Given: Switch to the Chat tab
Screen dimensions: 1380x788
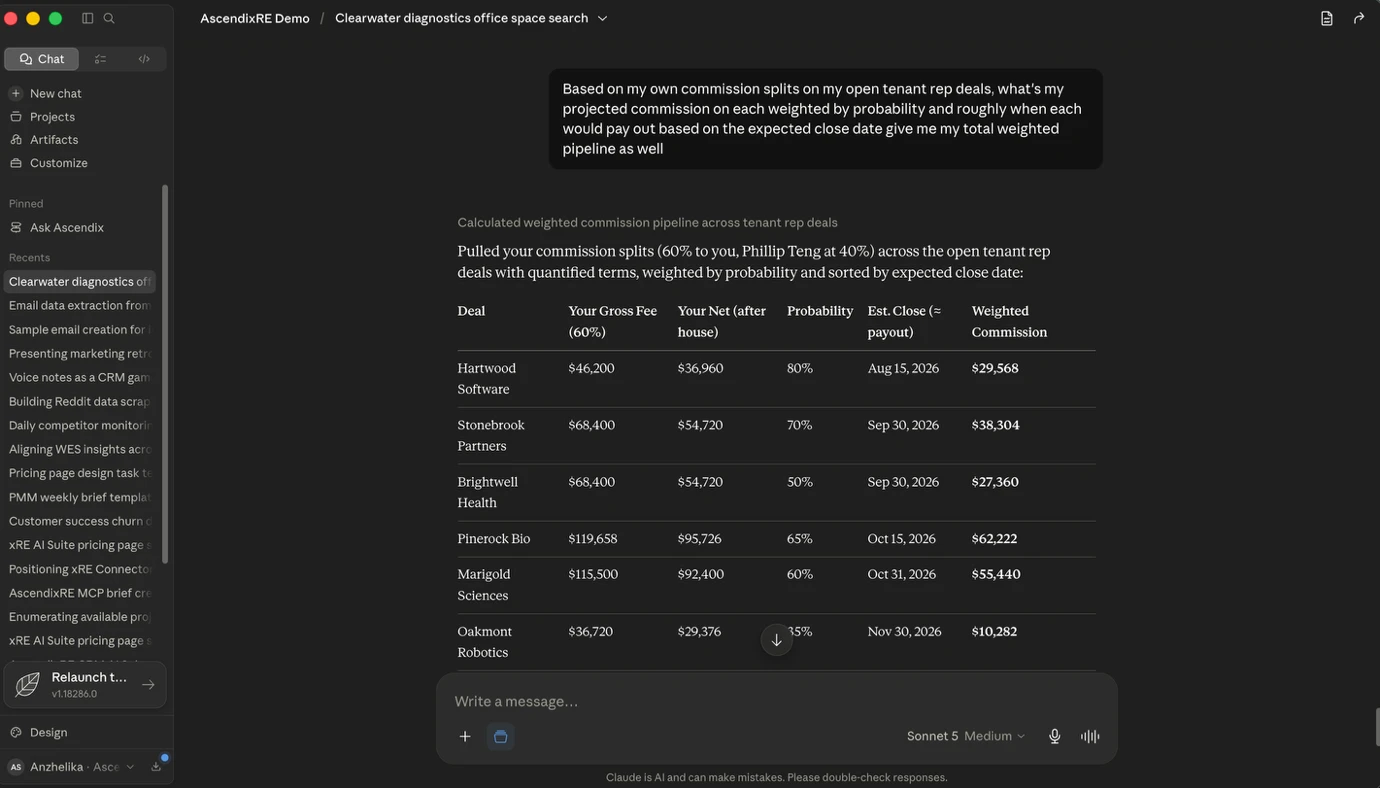Looking at the screenshot, I should 42,59.
